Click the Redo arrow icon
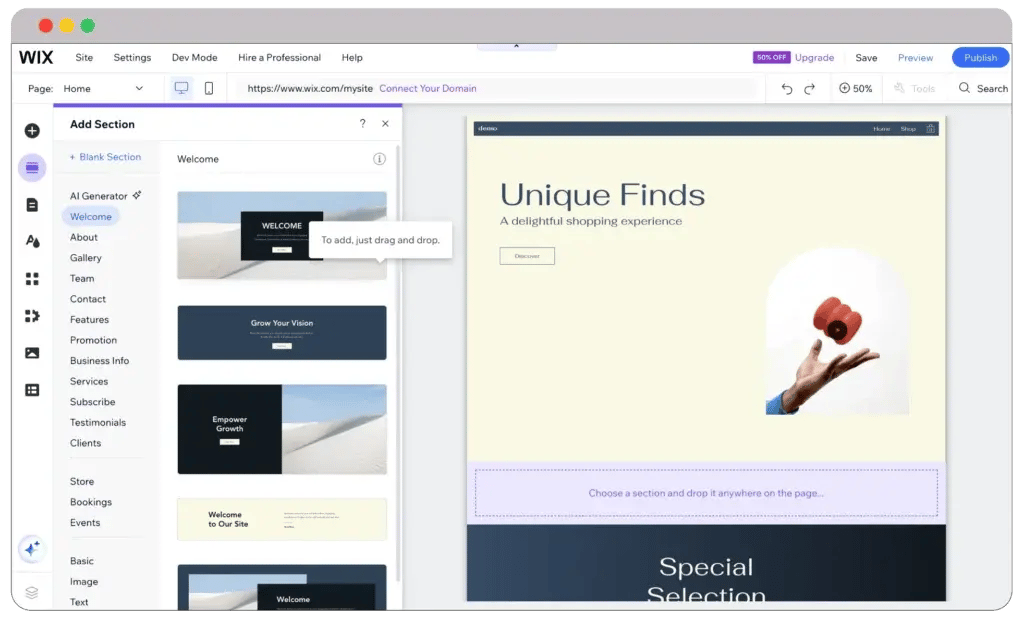The image size is (1024, 621). [810, 89]
